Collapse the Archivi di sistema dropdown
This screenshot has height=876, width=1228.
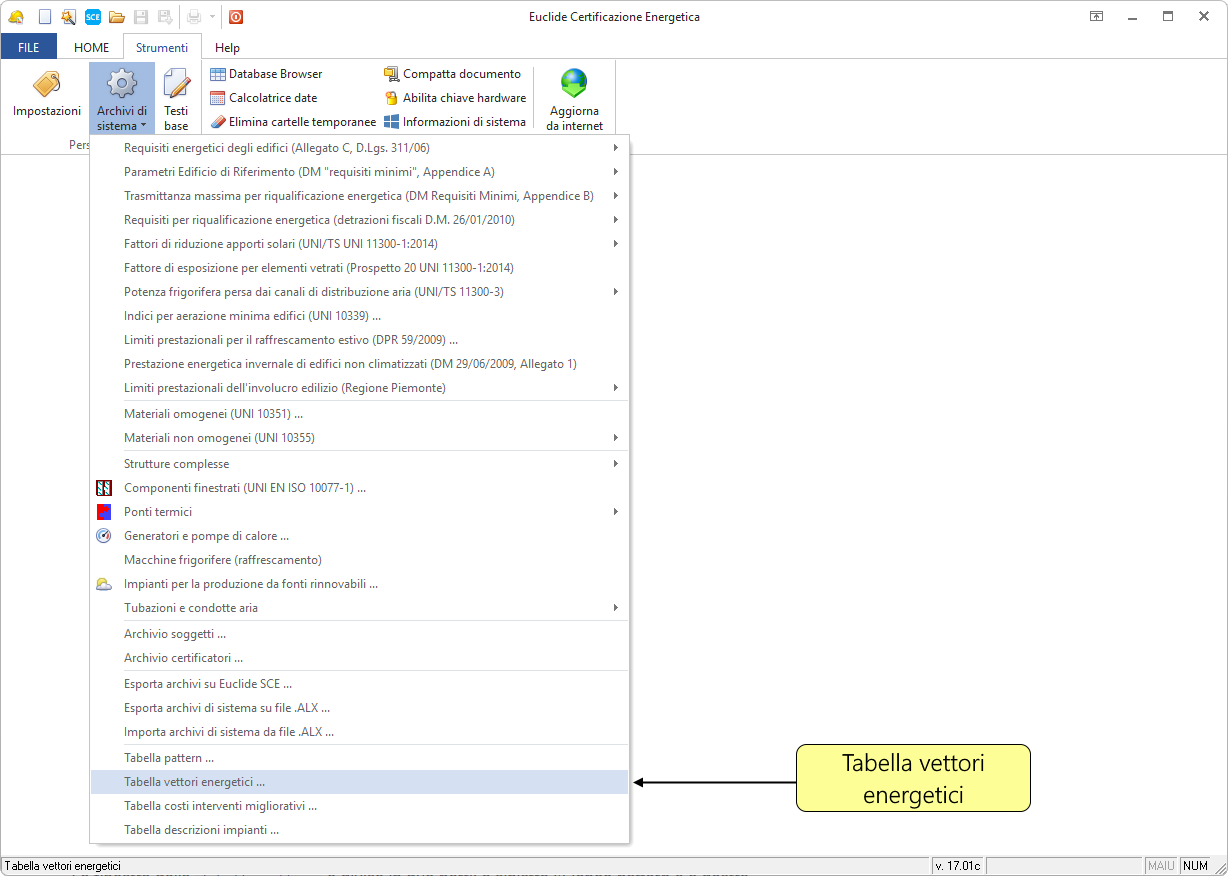[122, 99]
